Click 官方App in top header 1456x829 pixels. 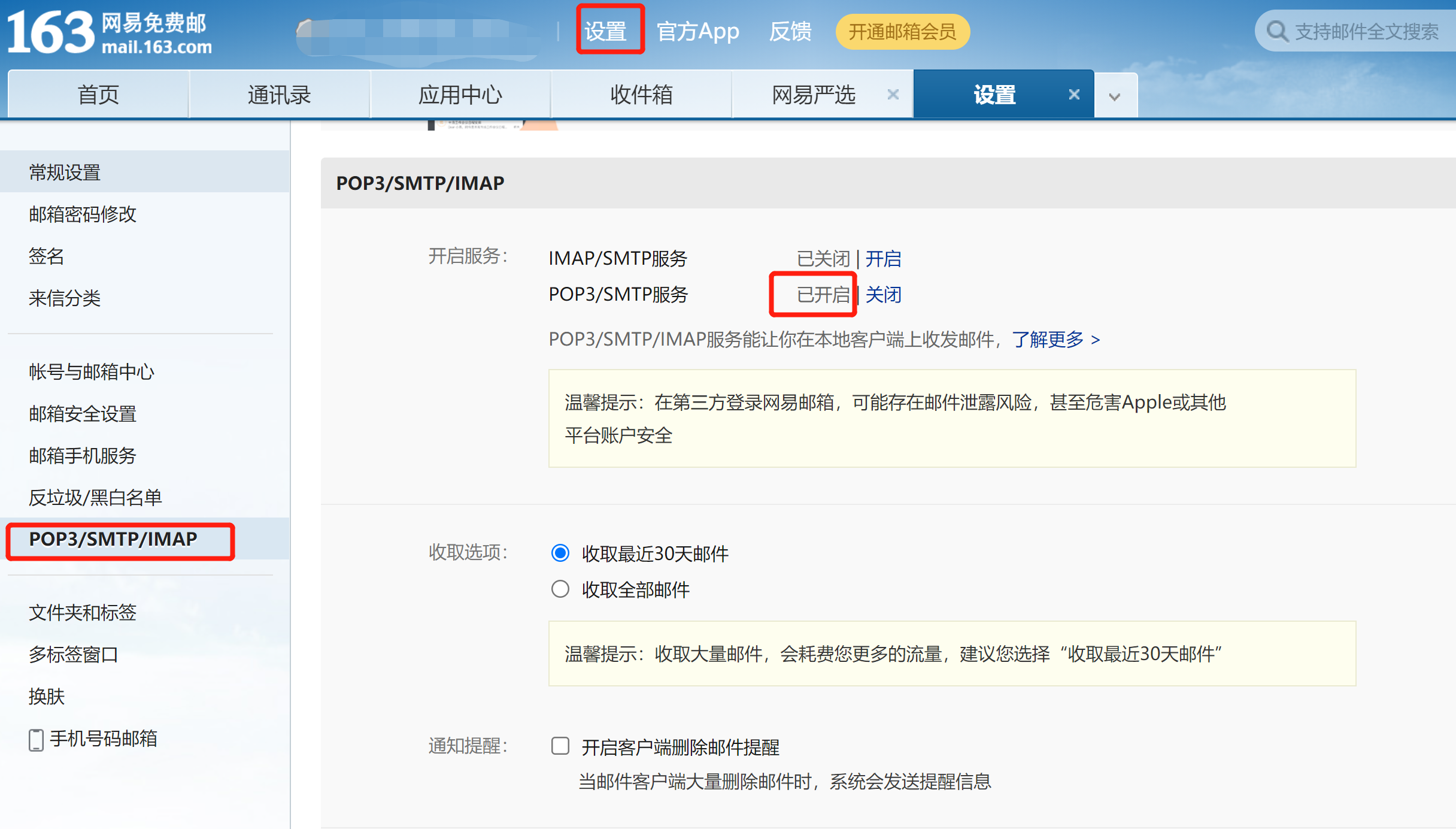[x=698, y=32]
